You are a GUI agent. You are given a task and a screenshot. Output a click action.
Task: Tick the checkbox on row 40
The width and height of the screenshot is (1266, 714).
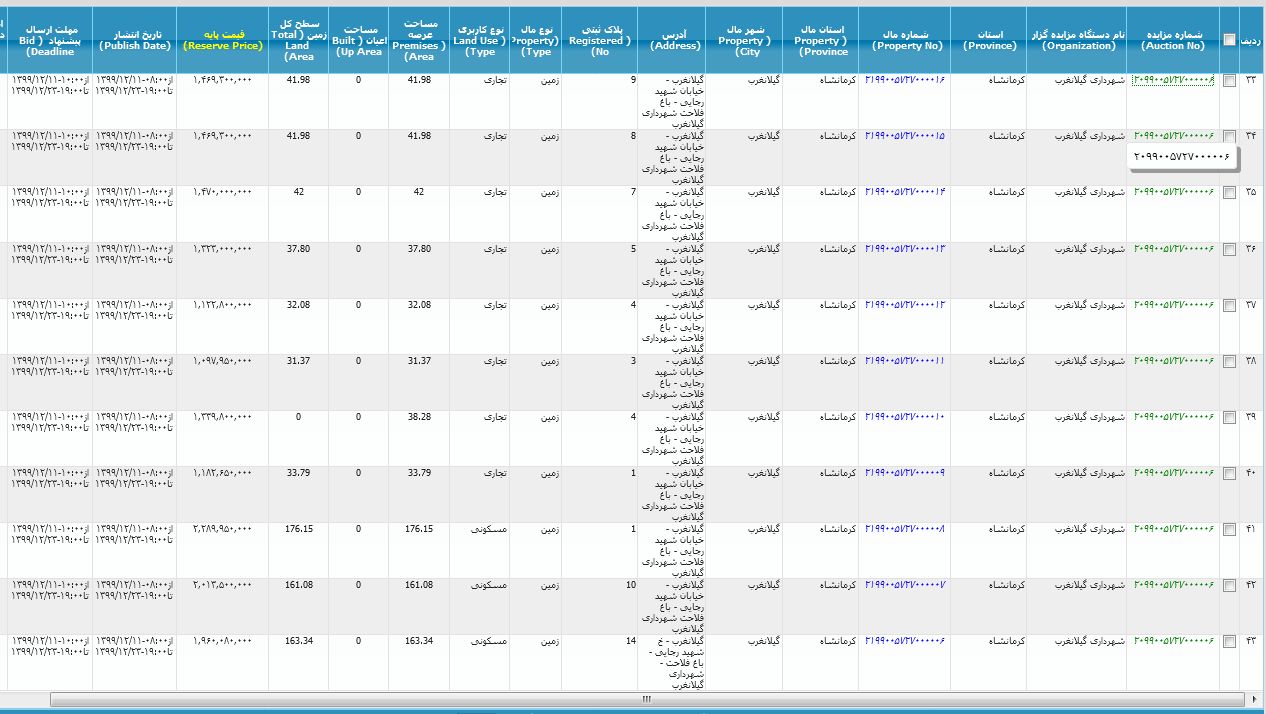click(1229, 474)
